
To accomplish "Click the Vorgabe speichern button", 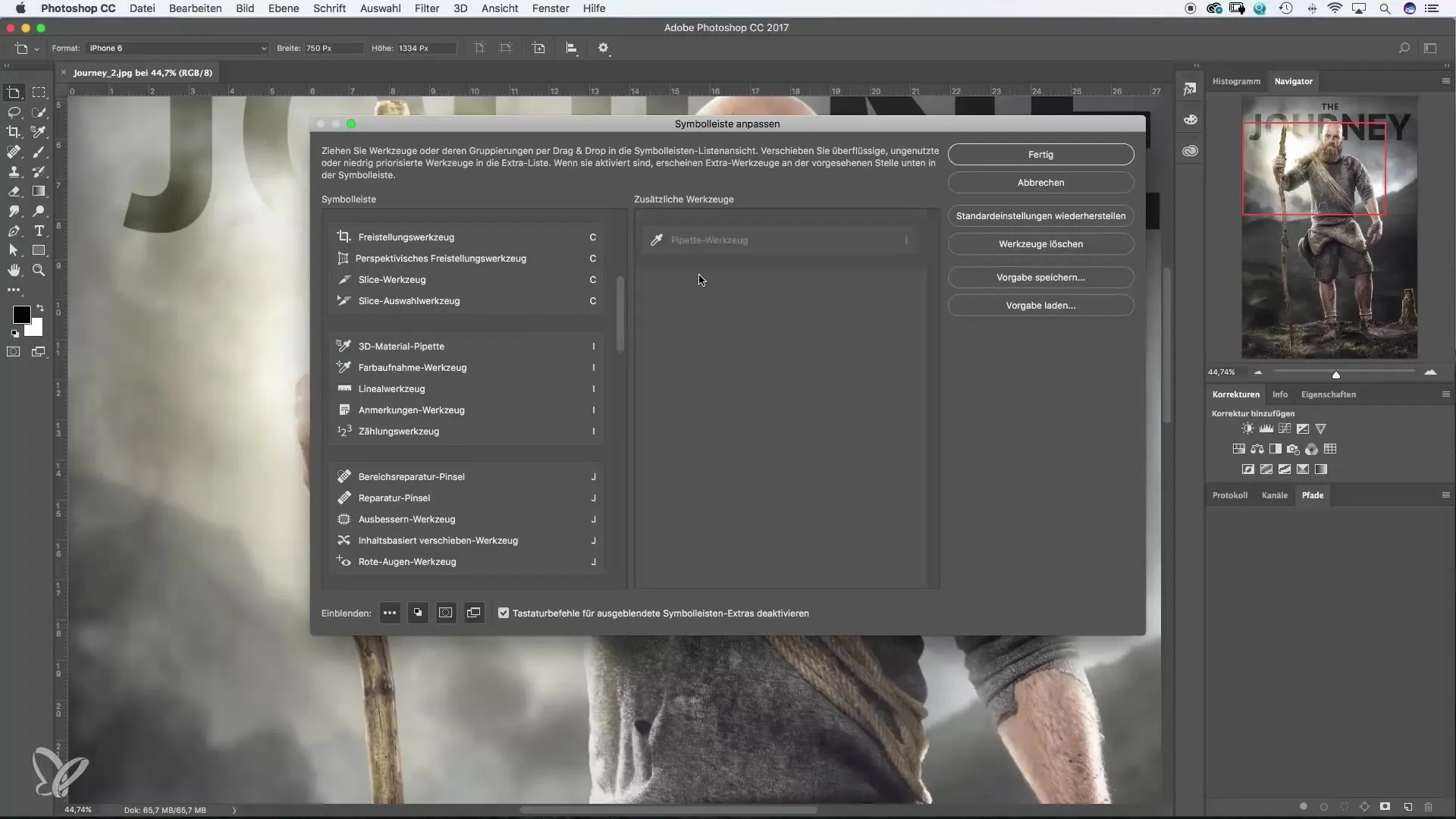I will point(1040,277).
